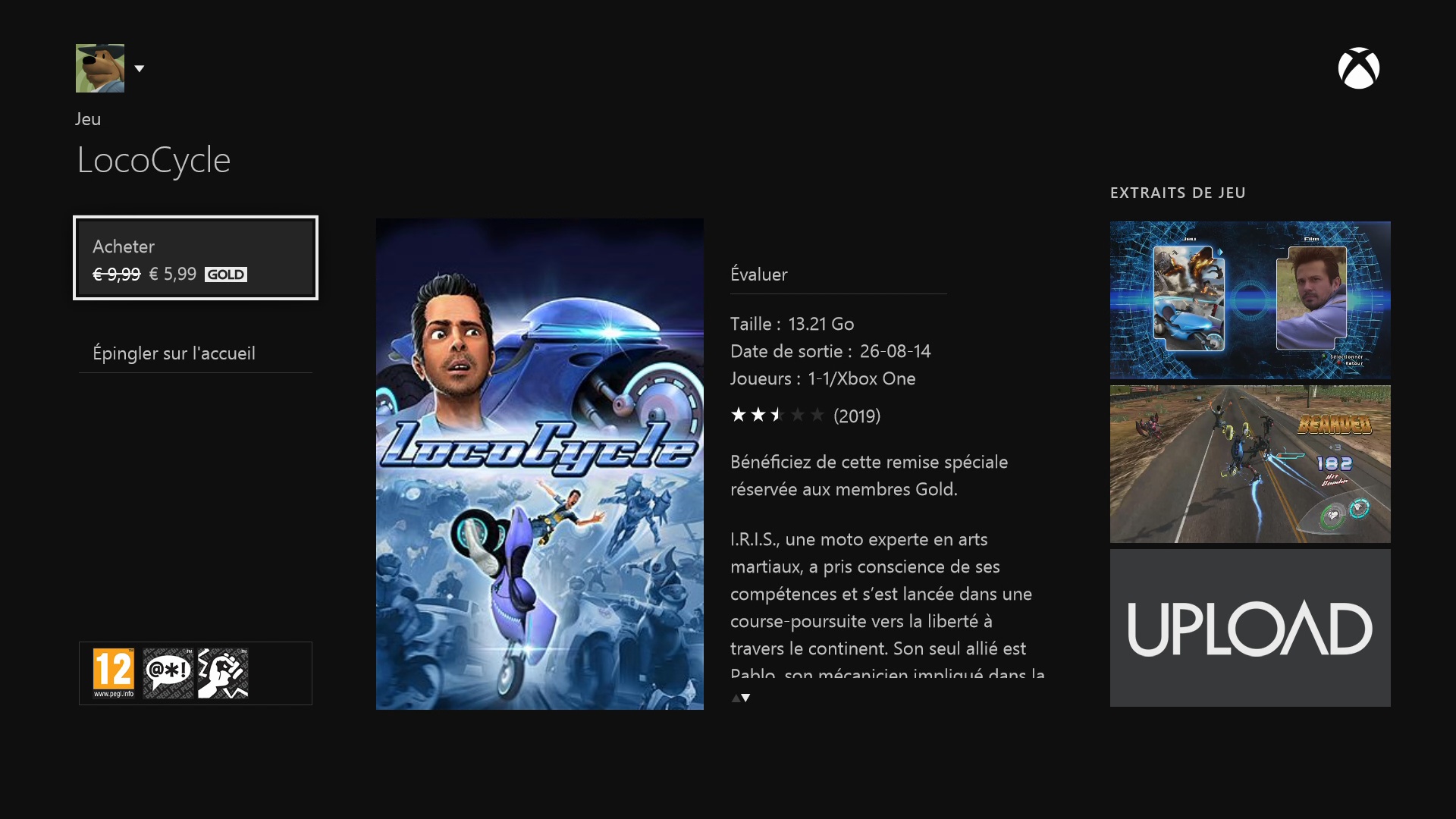Click the Gold member discount text

869,475
